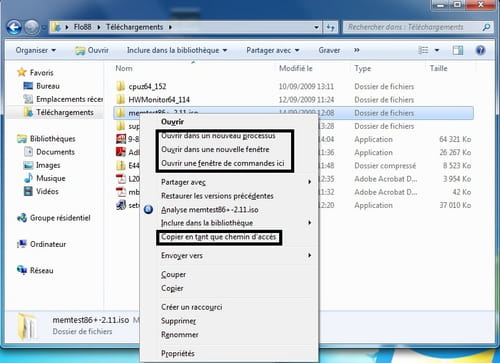The image size is (500, 363).
Task: Click the Back navigation arrow button
Action: pos(14,27)
